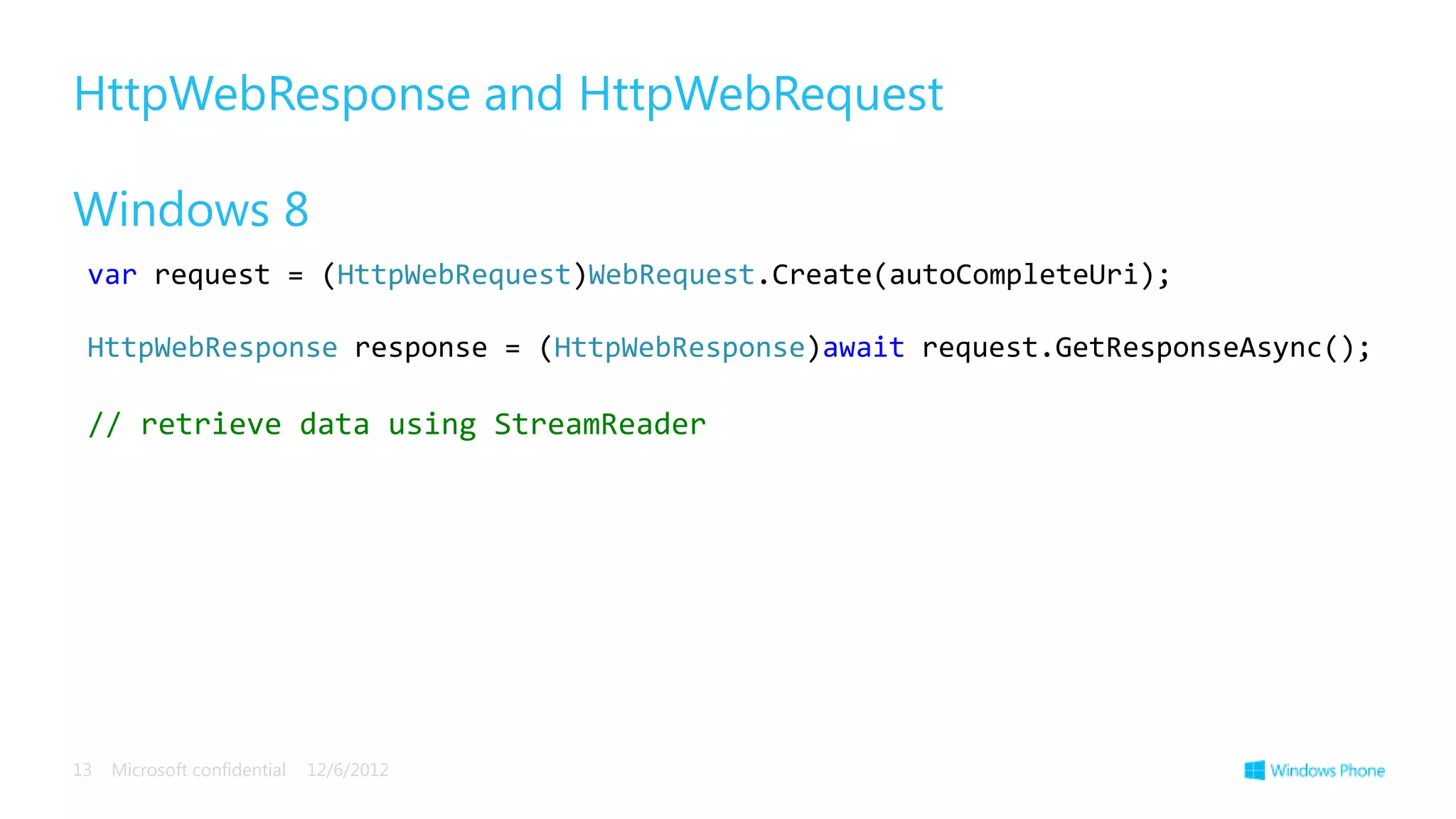Click the comment '// retrieve data using StreamReader'
This screenshot has height=819, width=1456.
(397, 425)
